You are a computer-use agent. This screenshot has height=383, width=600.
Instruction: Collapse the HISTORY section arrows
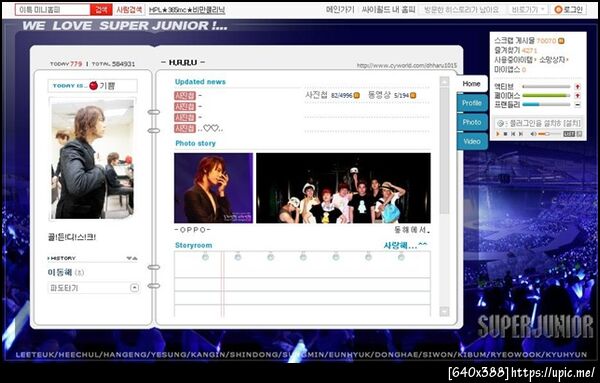click(132, 258)
